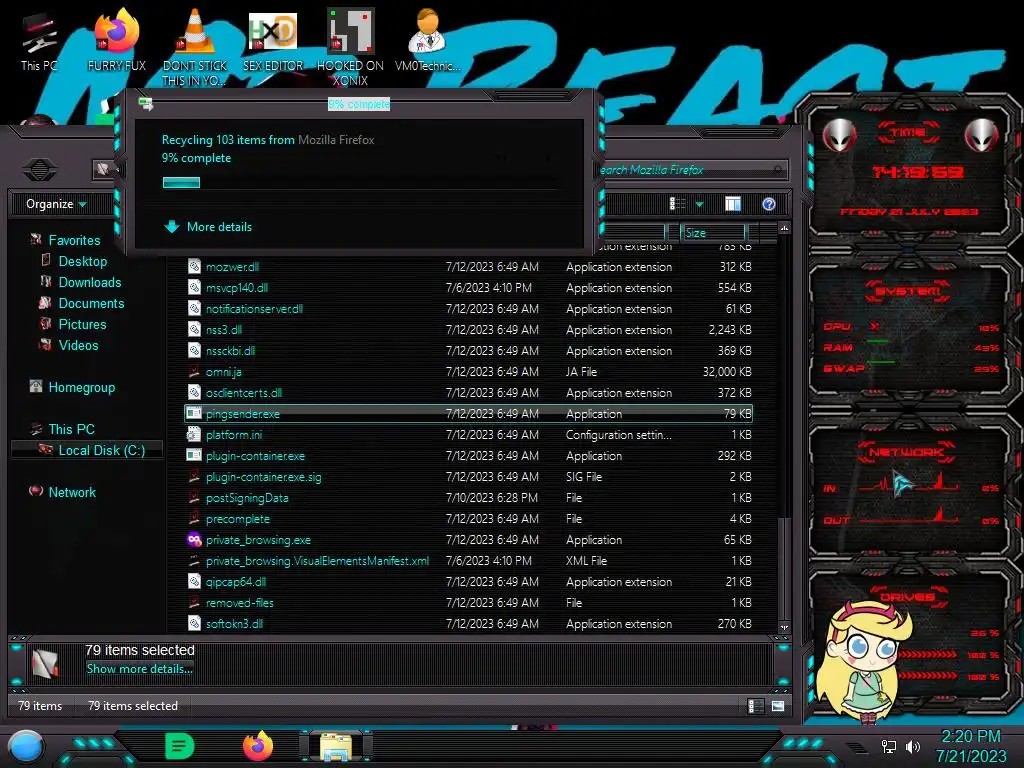Select the qipcap64.dll file
Screen dimensions: 1024x768
point(468,581)
